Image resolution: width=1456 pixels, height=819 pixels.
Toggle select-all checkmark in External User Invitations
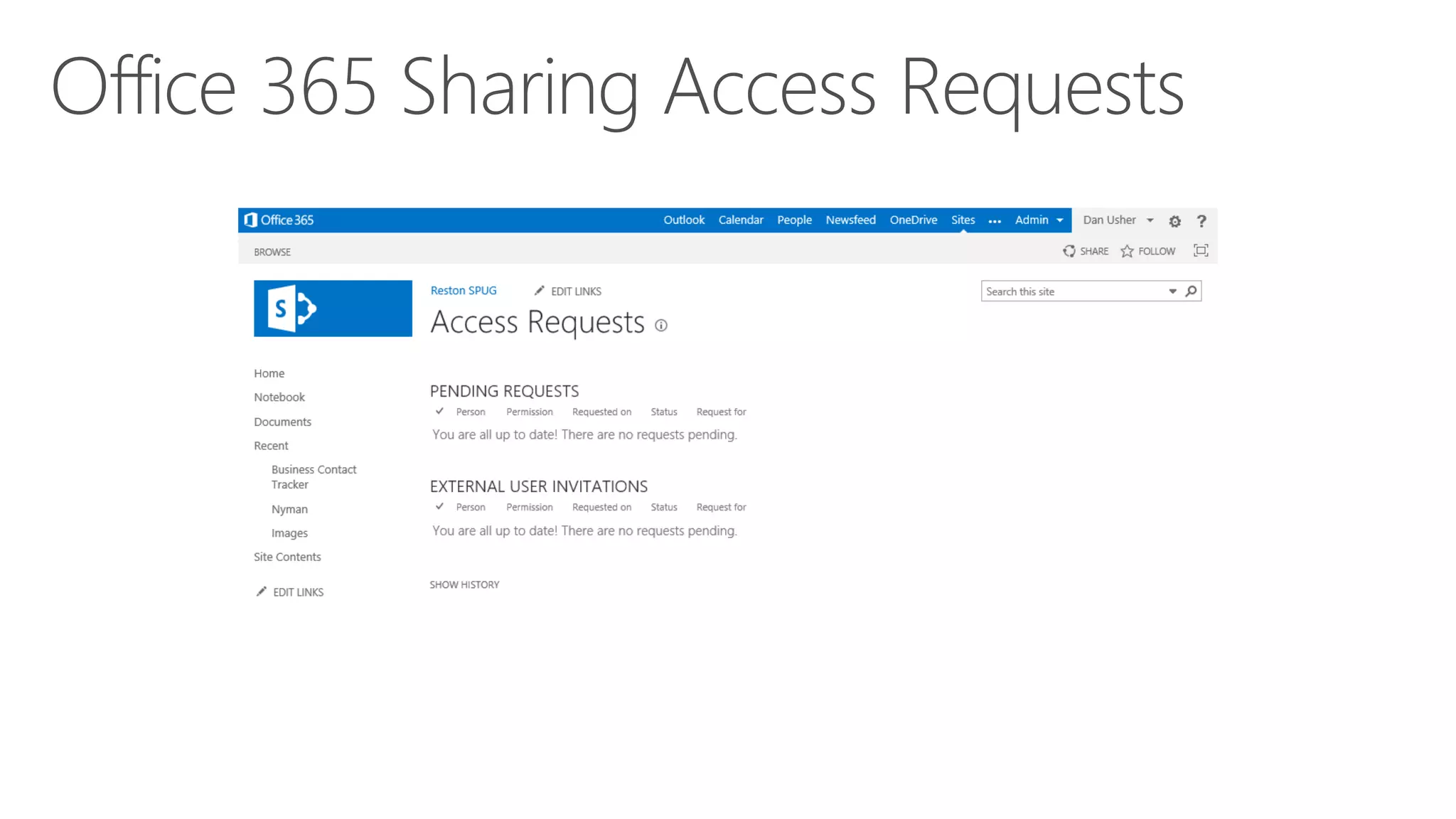click(x=440, y=506)
